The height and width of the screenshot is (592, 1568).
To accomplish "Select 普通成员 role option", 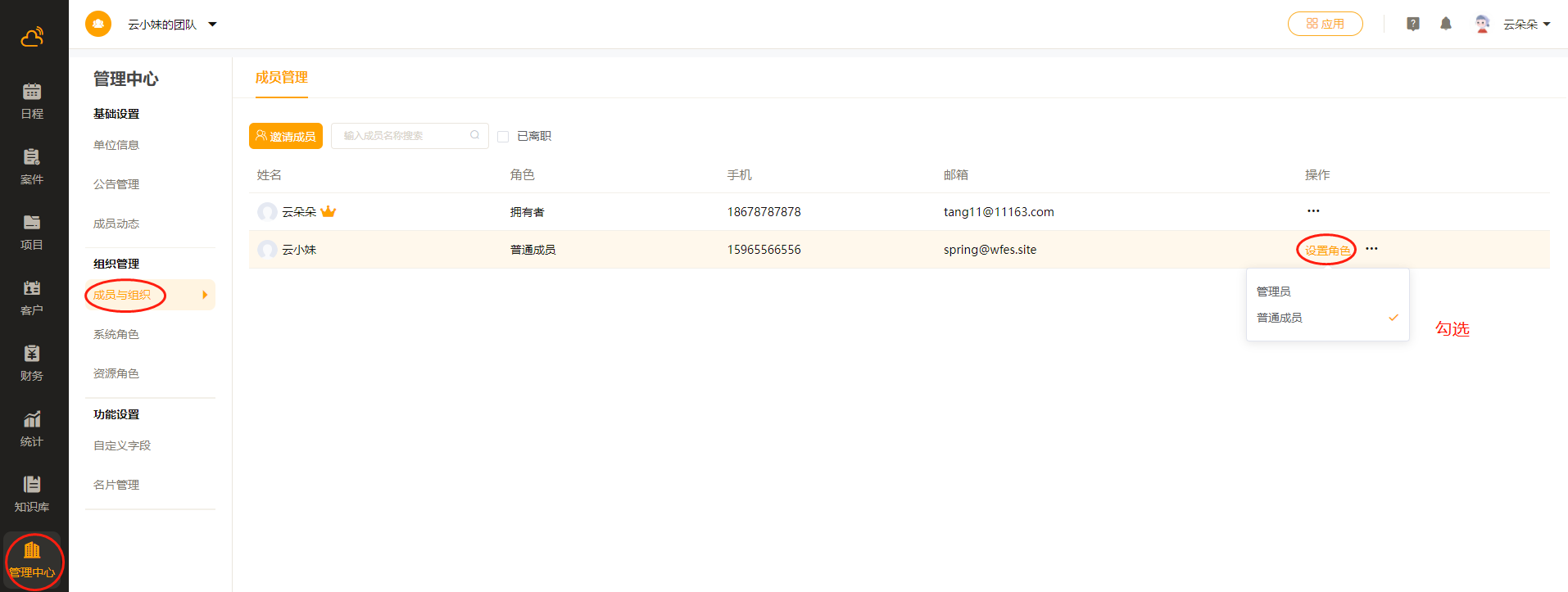I will 1280,318.
